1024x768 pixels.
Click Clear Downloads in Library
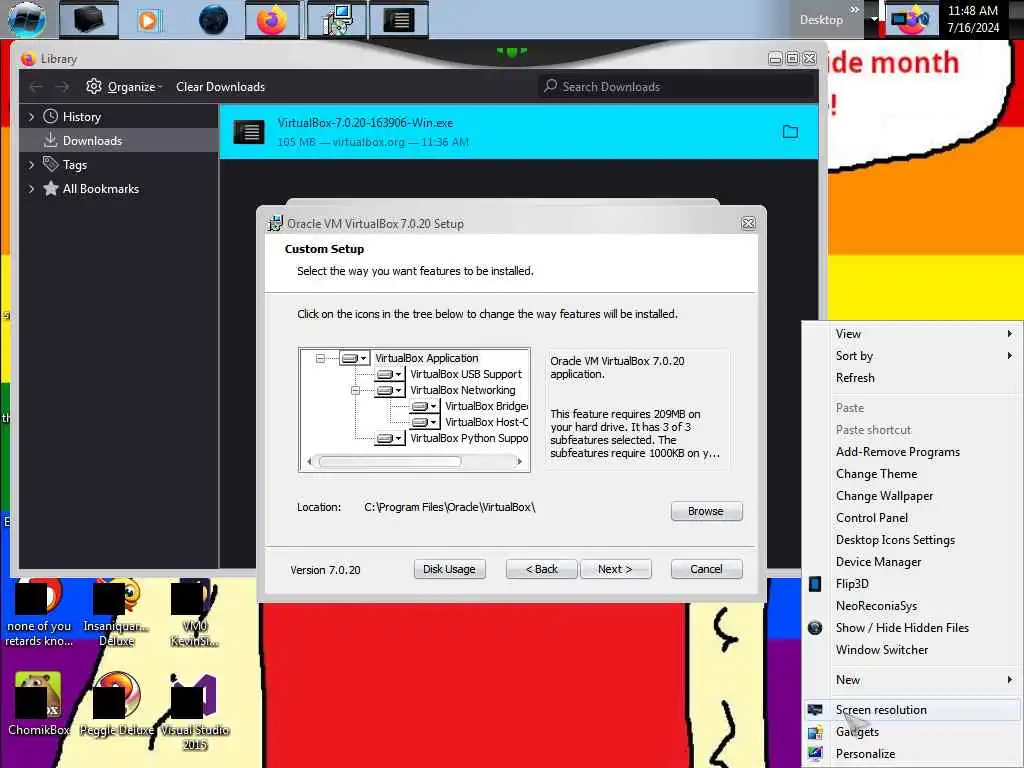pyautogui.click(x=220, y=86)
